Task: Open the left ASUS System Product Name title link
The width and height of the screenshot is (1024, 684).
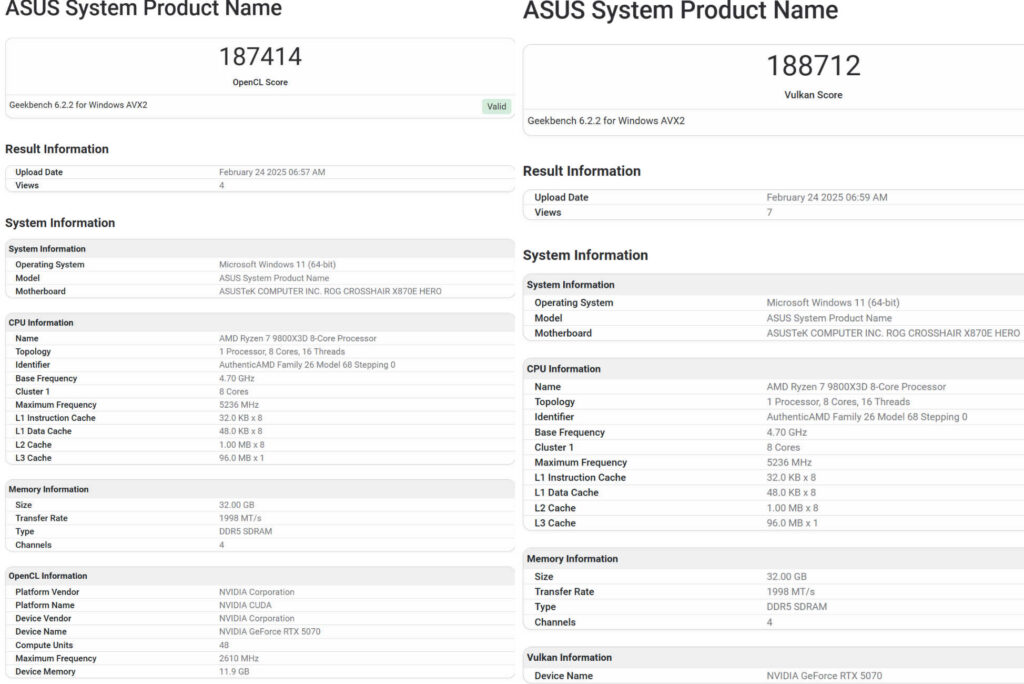Action: [143, 10]
